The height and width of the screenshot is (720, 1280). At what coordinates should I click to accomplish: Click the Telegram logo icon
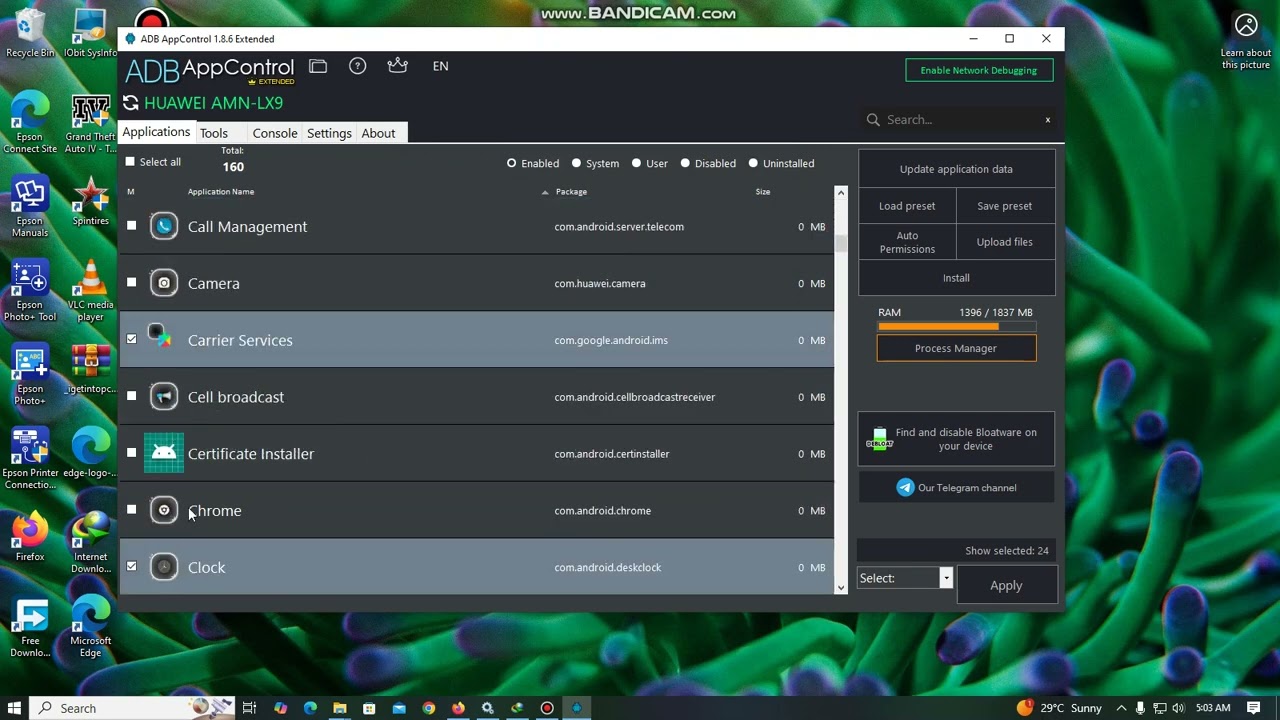point(905,488)
